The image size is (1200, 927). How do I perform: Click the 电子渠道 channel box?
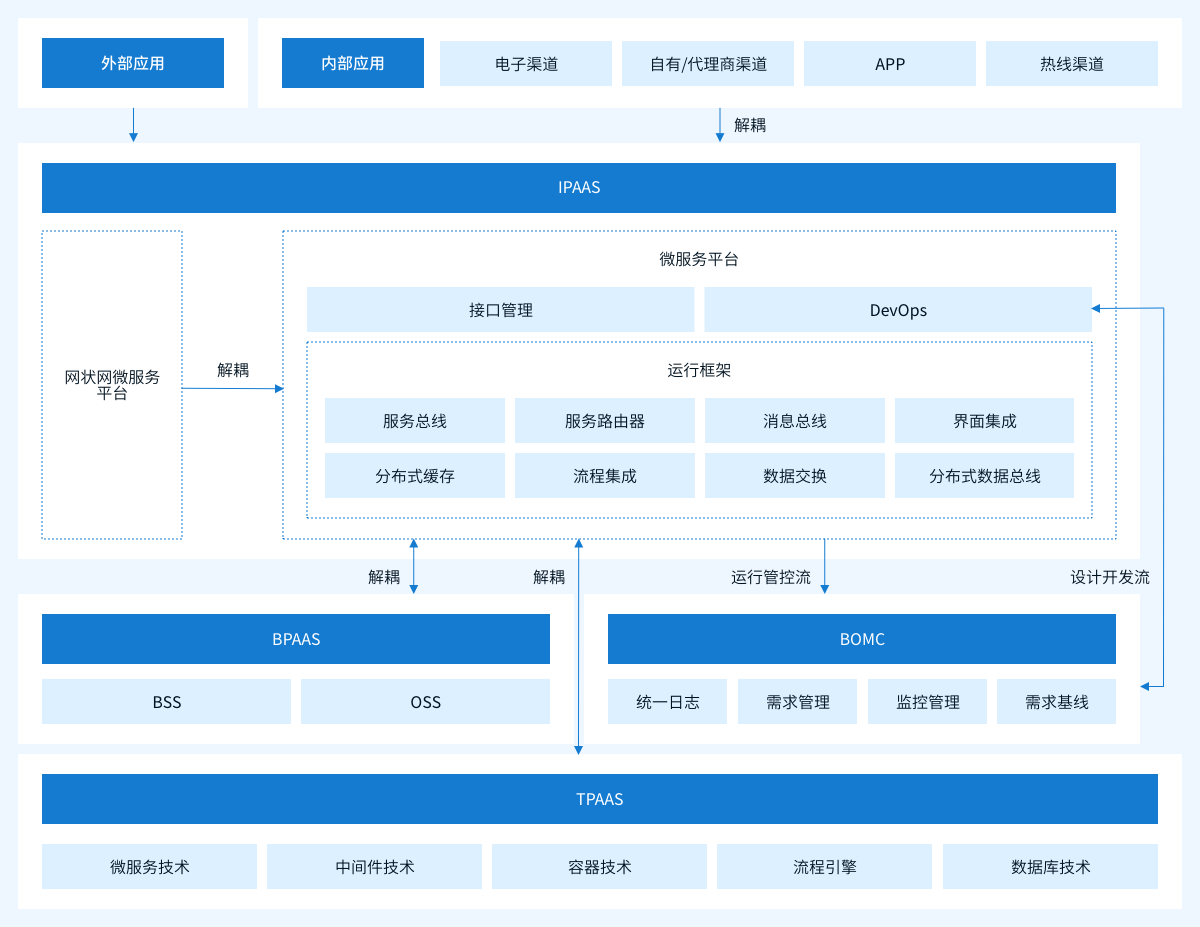click(526, 64)
